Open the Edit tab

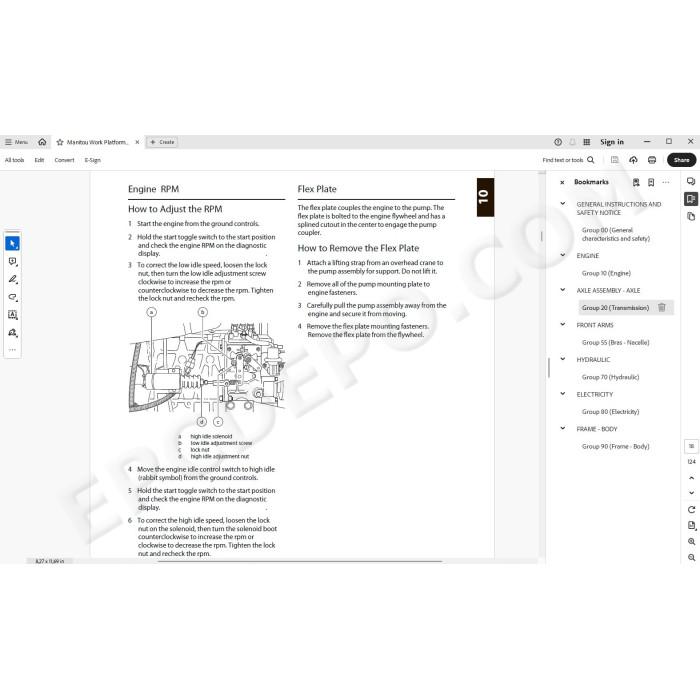tap(39, 160)
